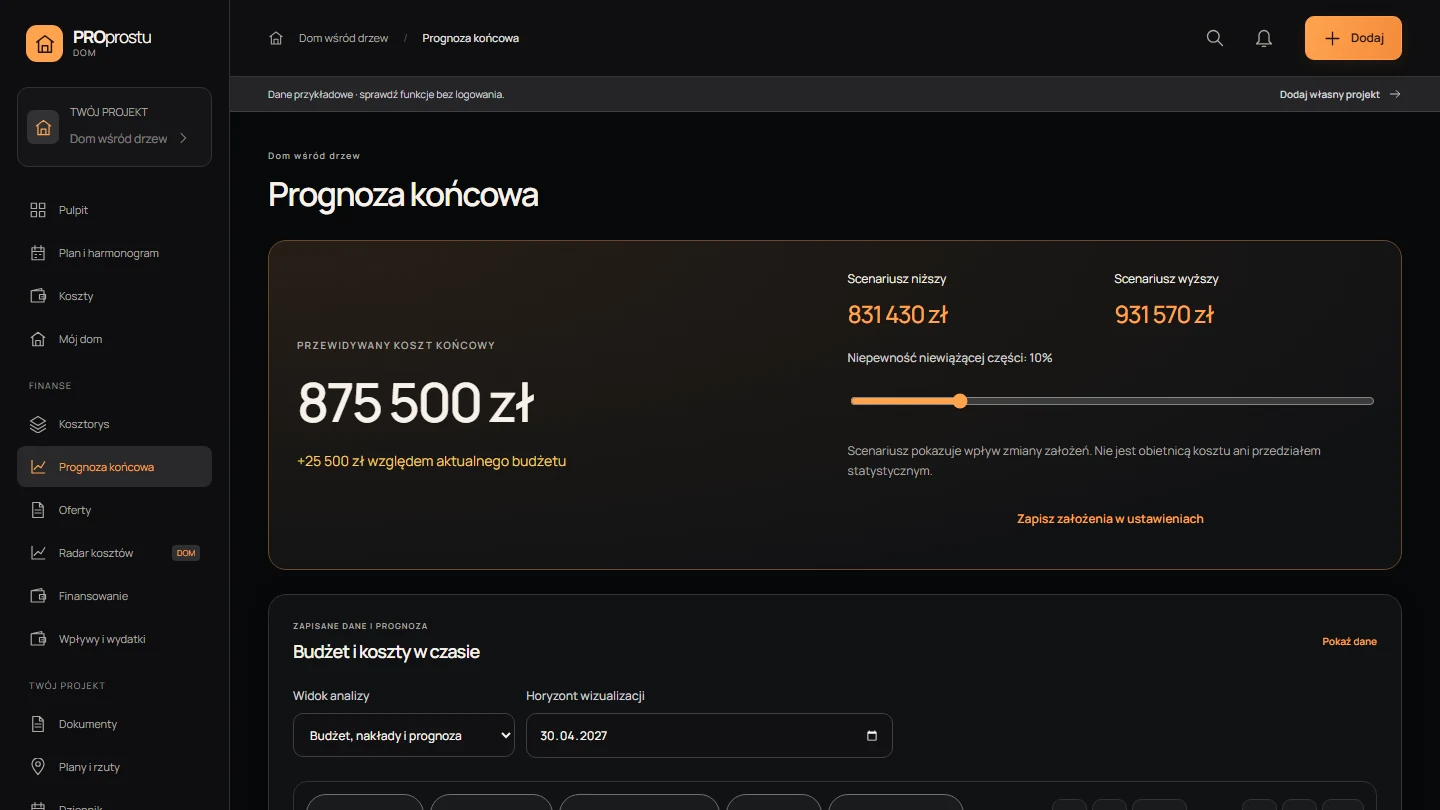Image resolution: width=1440 pixels, height=810 pixels.
Task: Click the 875 500 zł forecast value
Action: 416,403
